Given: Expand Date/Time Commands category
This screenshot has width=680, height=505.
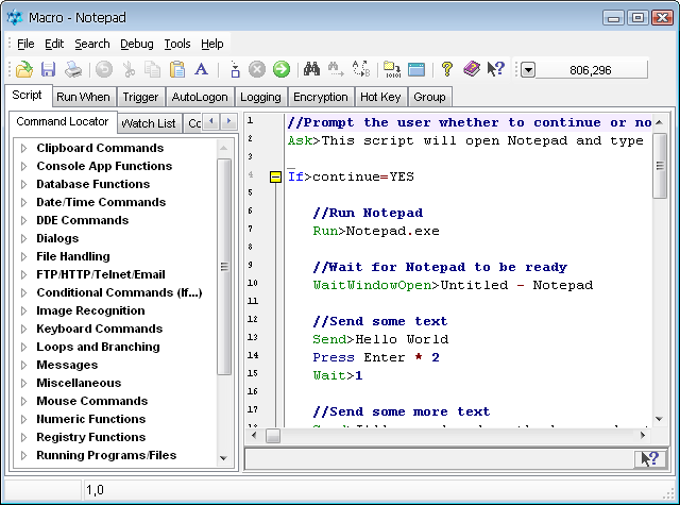Looking at the screenshot, I should (x=24, y=203).
